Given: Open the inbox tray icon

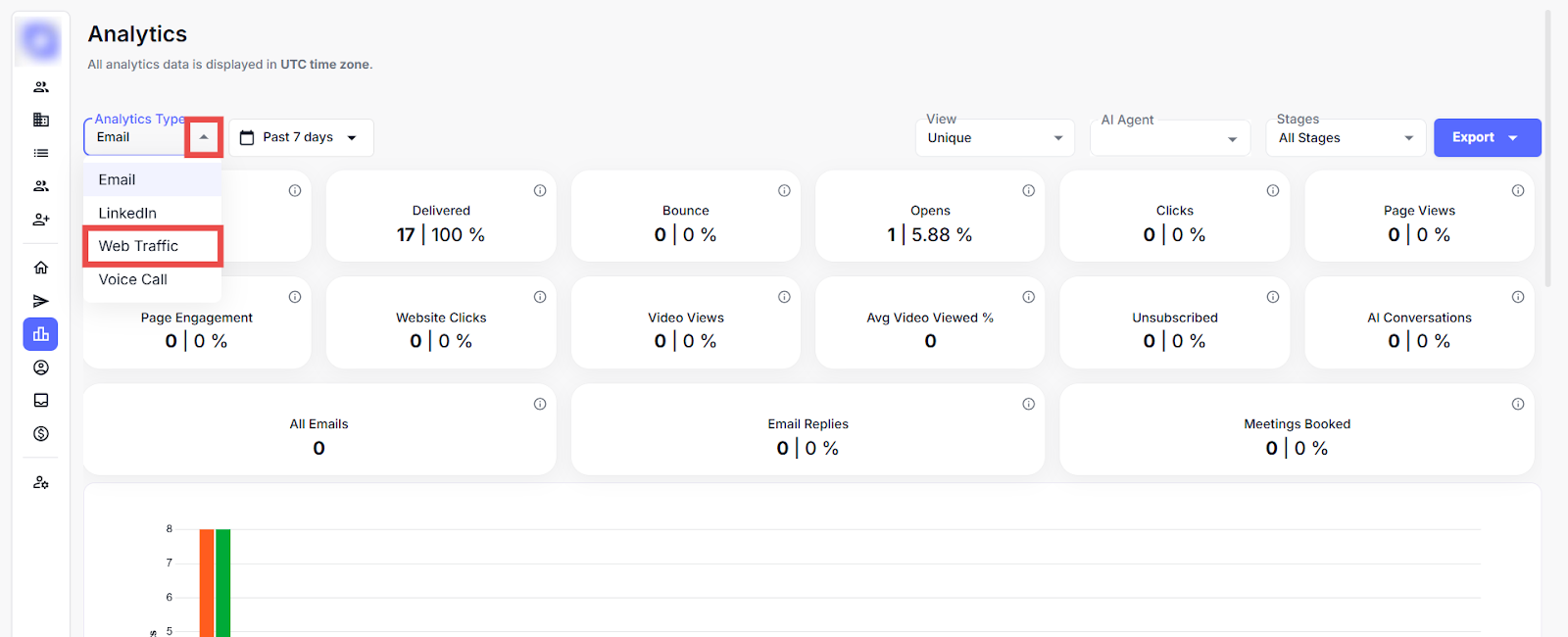Looking at the screenshot, I should point(41,400).
